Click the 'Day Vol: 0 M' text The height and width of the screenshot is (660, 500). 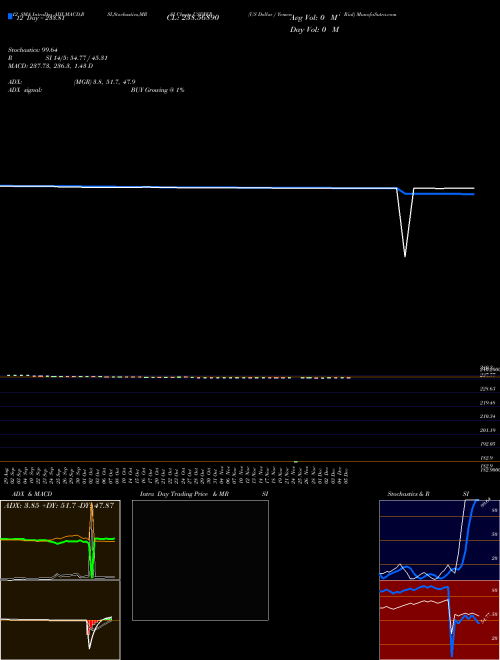(314, 30)
